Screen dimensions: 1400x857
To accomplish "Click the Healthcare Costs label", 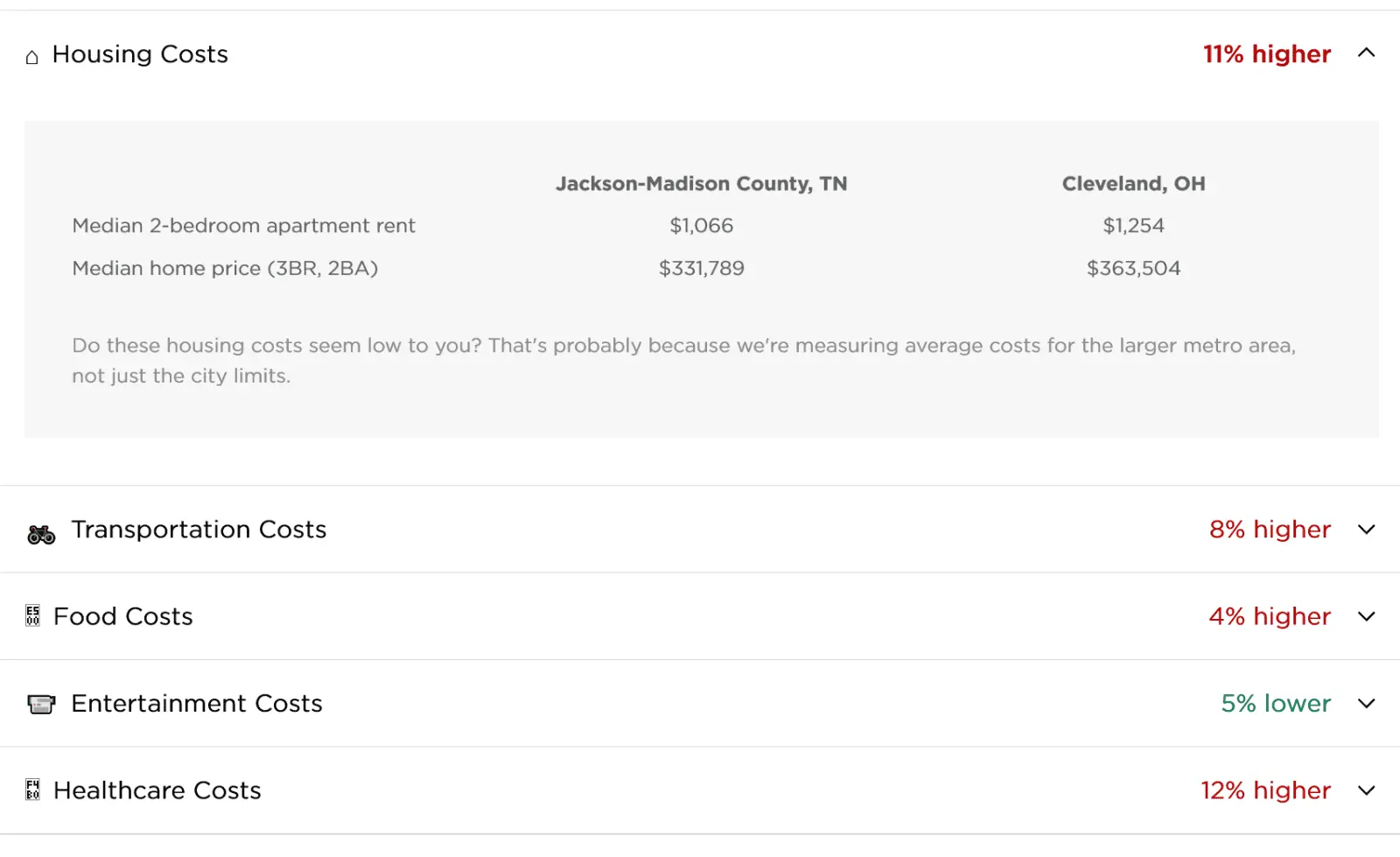I will 157,790.
